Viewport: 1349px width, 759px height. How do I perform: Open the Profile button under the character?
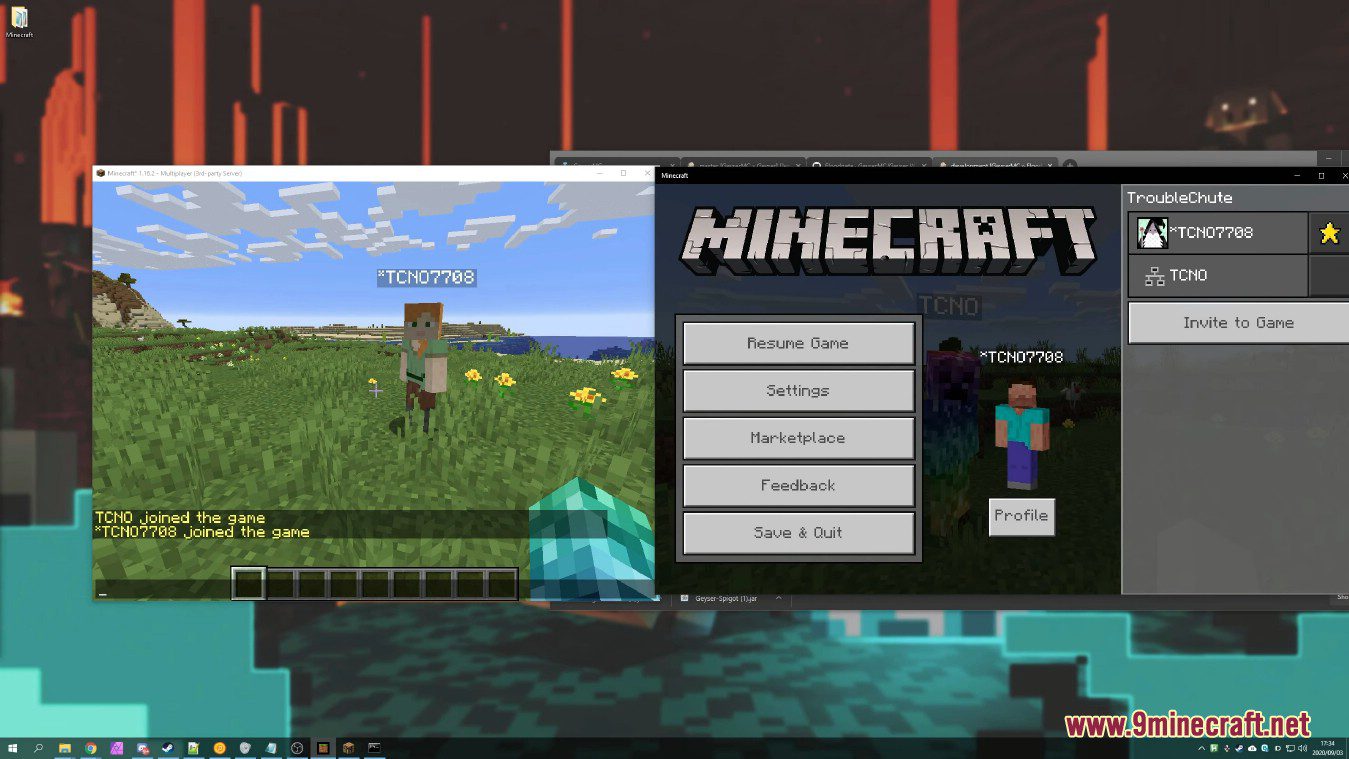coord(1021,516)
